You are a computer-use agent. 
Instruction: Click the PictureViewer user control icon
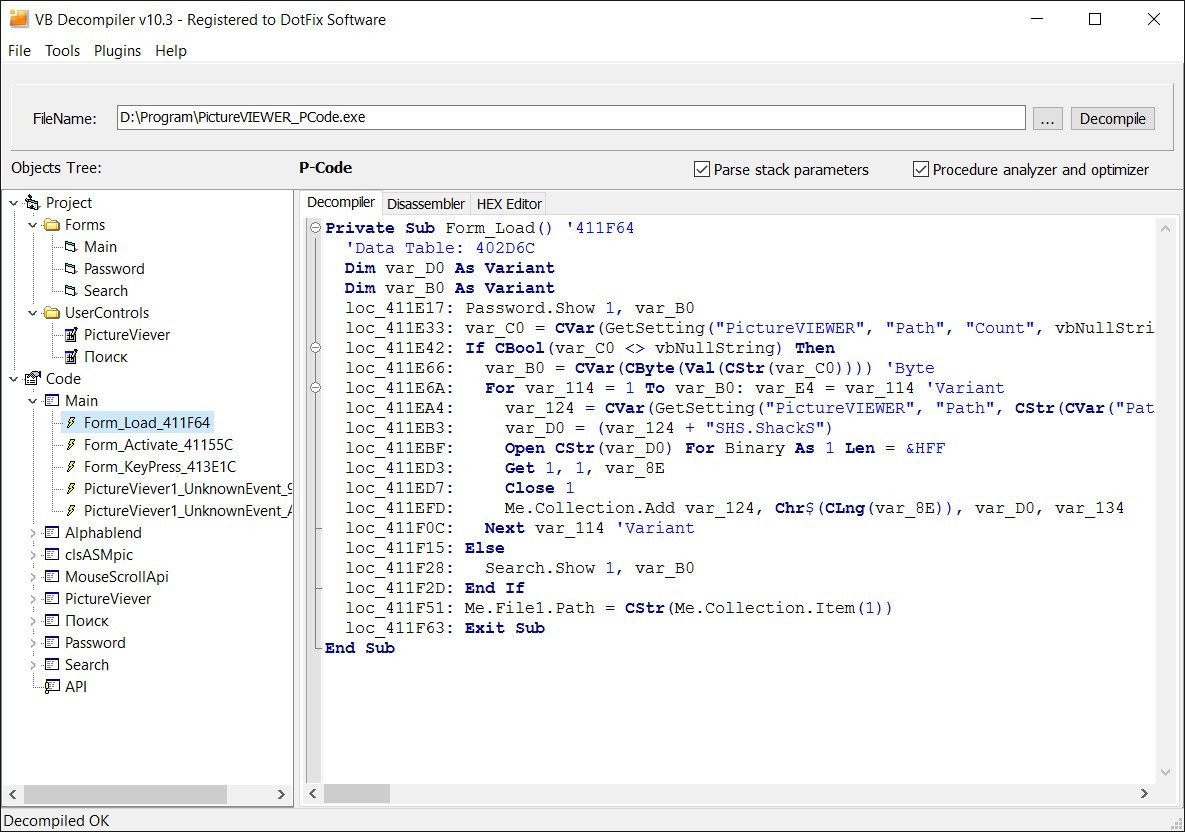70,334
